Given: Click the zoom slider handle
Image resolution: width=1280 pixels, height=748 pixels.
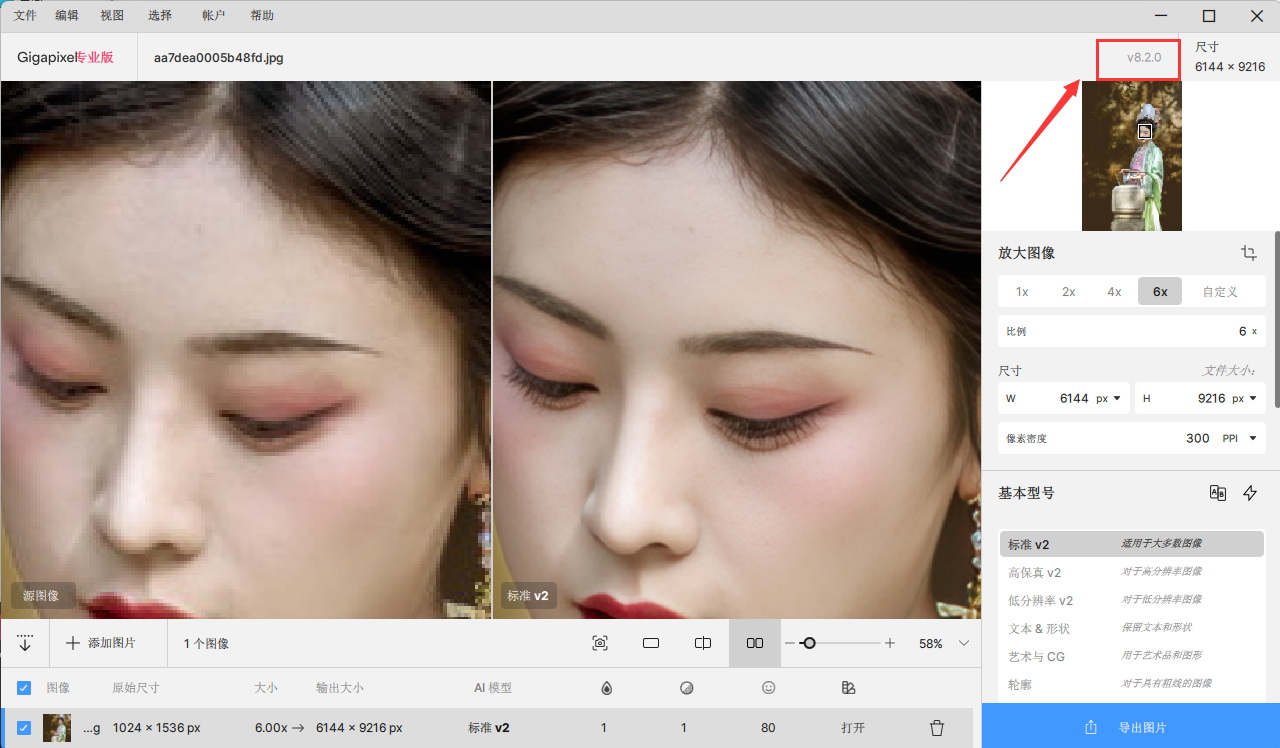Looking at the screenshot, I should 809,643.
